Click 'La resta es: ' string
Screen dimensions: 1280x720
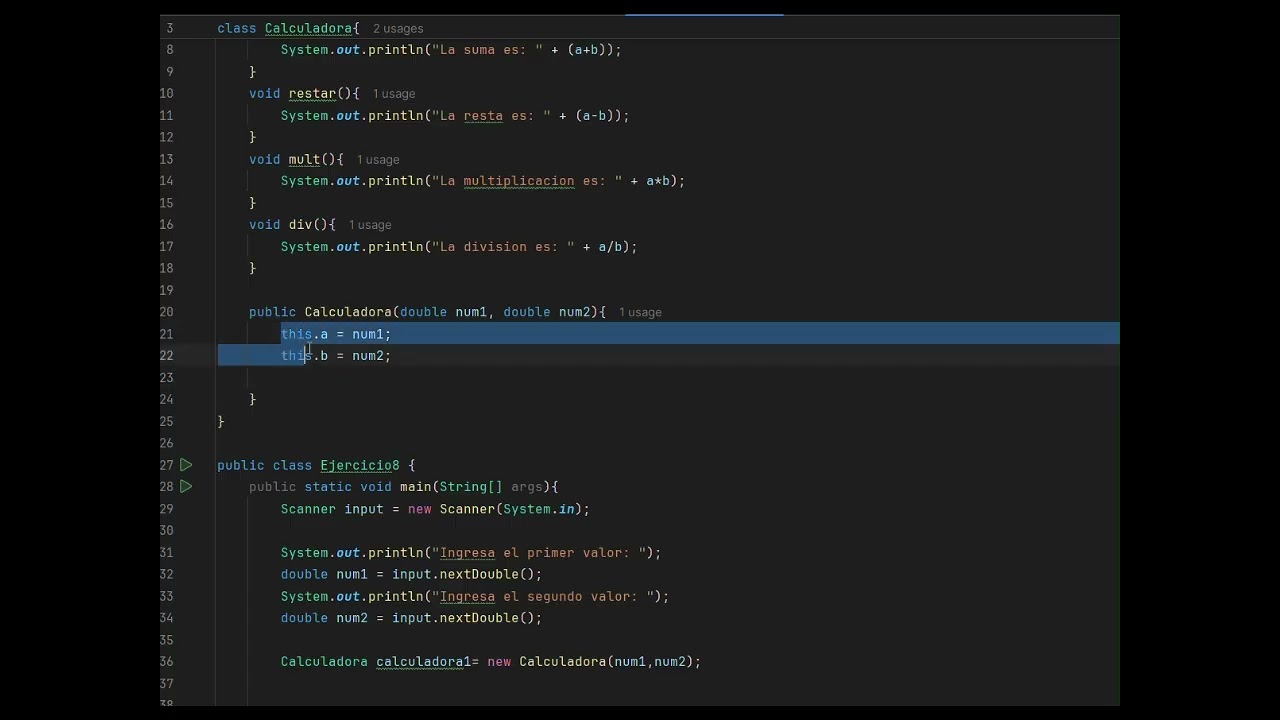[x=491, y=116]
